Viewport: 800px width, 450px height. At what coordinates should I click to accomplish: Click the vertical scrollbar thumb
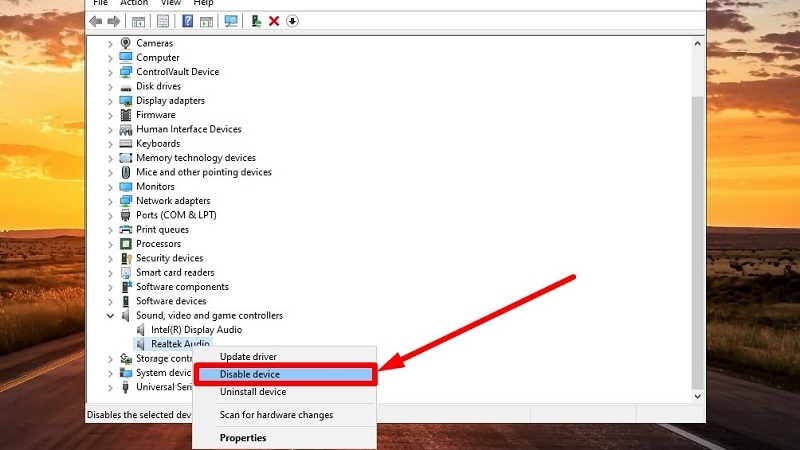point(697,242)
